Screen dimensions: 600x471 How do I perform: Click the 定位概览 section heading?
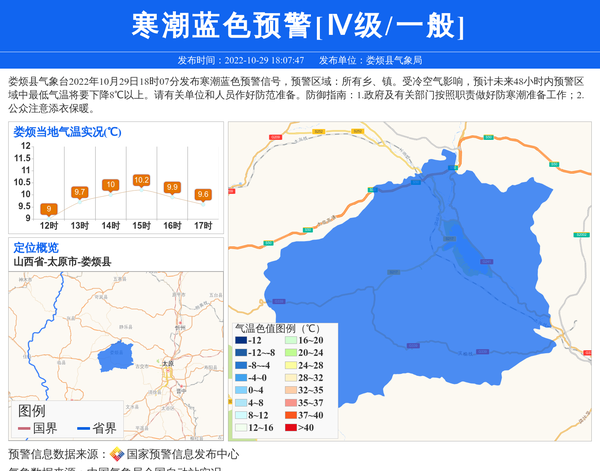point(36,247)
